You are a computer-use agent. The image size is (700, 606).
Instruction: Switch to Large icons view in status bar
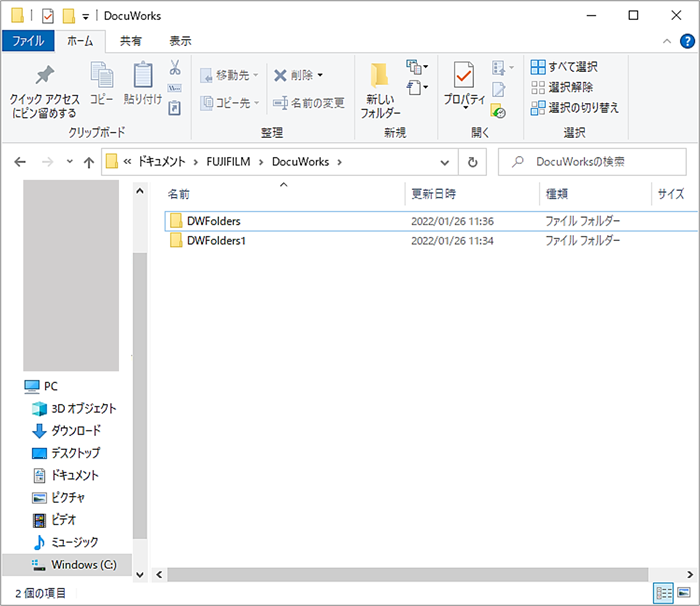[684, 593]
